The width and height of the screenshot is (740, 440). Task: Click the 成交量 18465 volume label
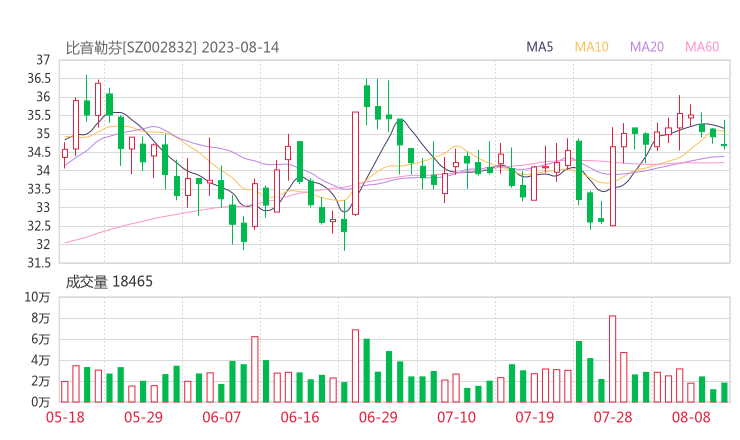[109, 282]
